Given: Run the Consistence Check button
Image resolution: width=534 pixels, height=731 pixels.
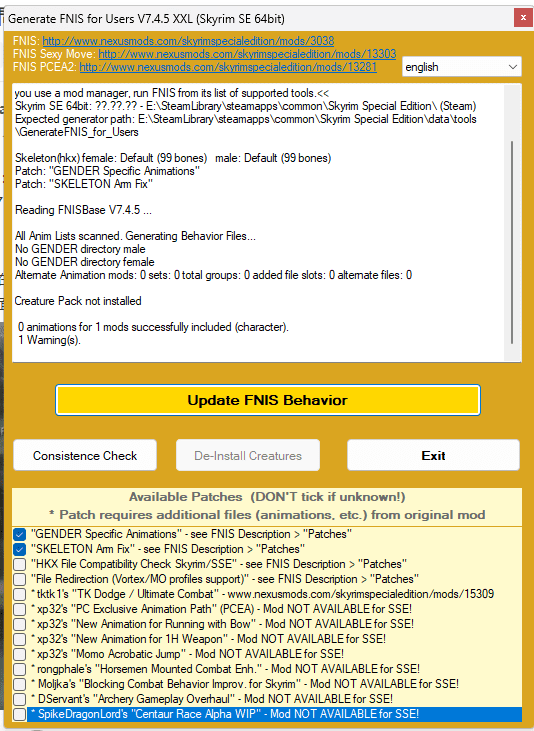Looking at the screenshot, I should pyautogui.click(x=85, y=455).
